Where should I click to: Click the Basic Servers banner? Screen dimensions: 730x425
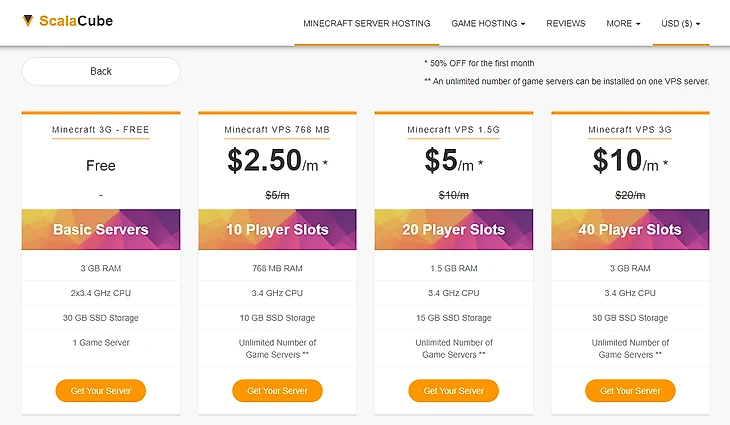click(101, 230)
